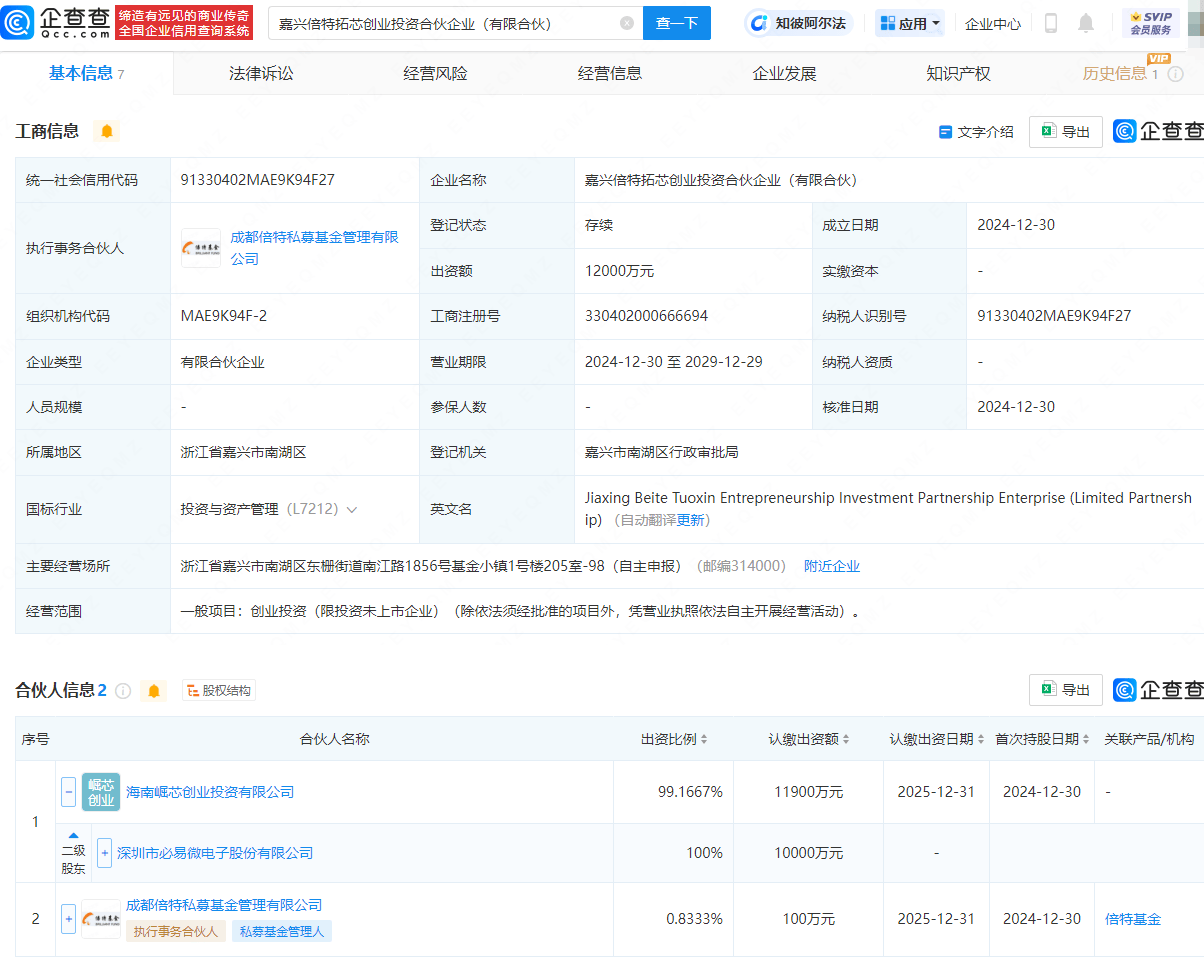Open 成都倍特私募基金管理有限公司 executive partner link
Screen dimensions: 1204x957
coord(315,248)
